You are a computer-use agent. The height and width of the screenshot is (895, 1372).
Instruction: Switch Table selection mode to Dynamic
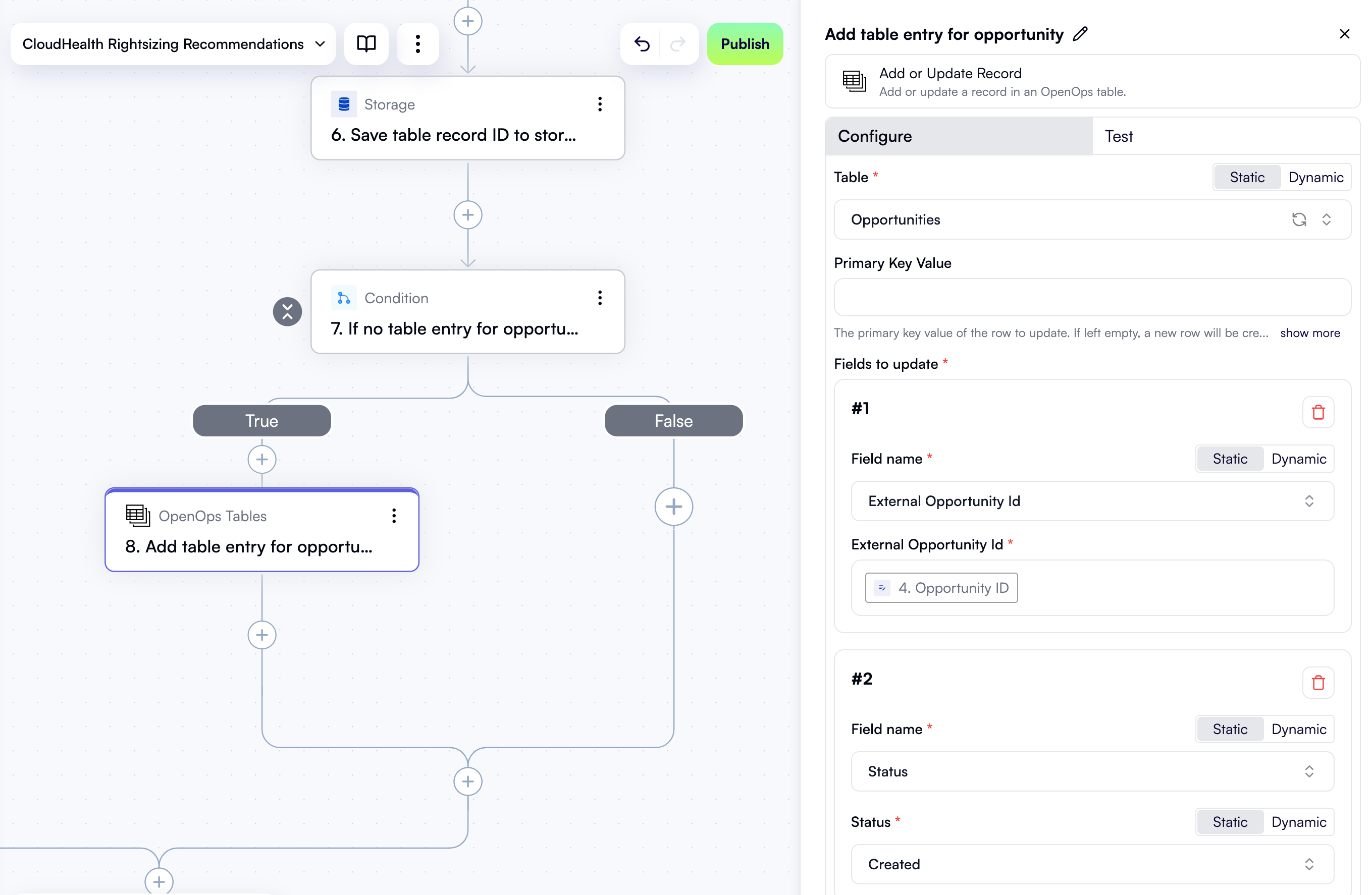tap(1316, 177)
